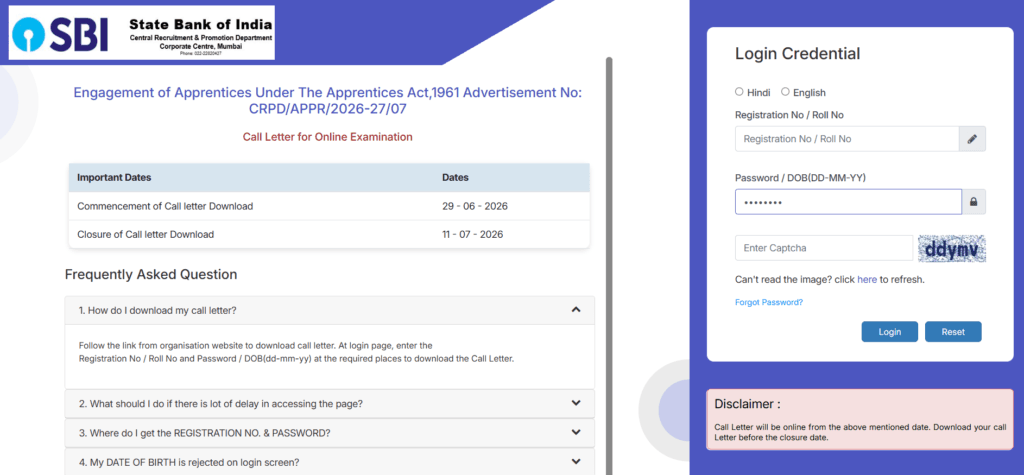Click the 'Login Credential' heading
Screen dimensions: 1024x475
(x=797, y=54)
